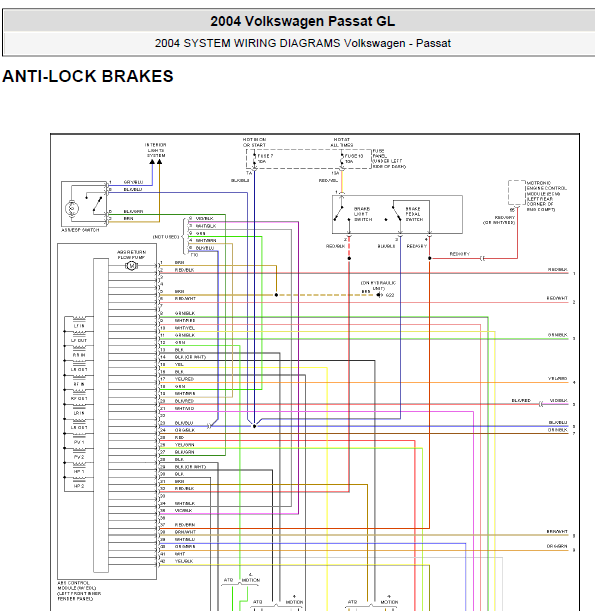Click the ABS return flow pump motor symbol
This screenshot has height=611, width=595.
tap(132, 266)
